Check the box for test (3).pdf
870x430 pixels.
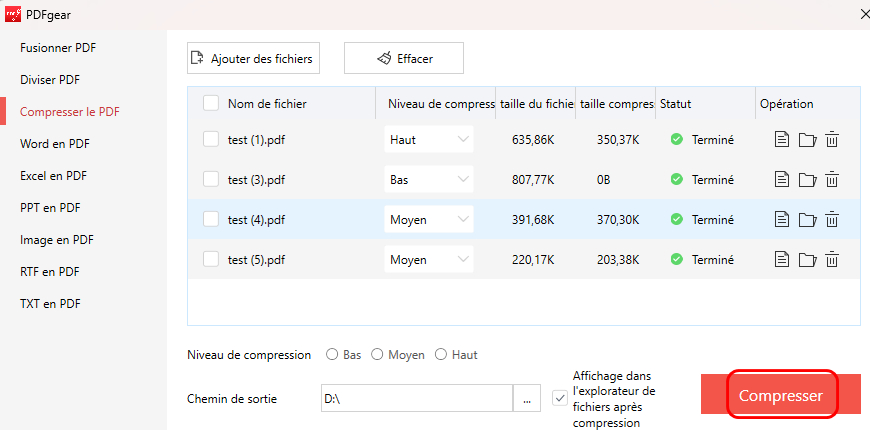click(211, 180)
